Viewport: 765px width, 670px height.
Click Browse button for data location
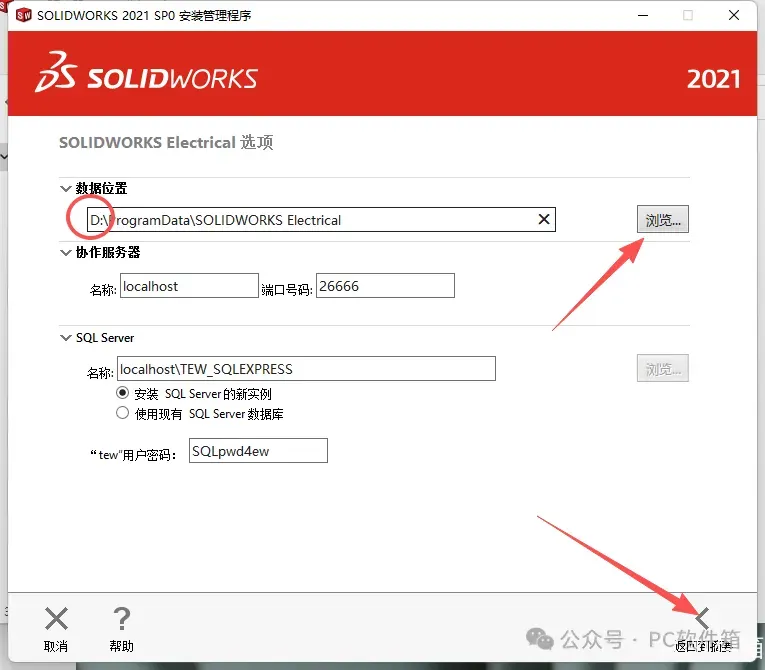[x=663, y=219]
